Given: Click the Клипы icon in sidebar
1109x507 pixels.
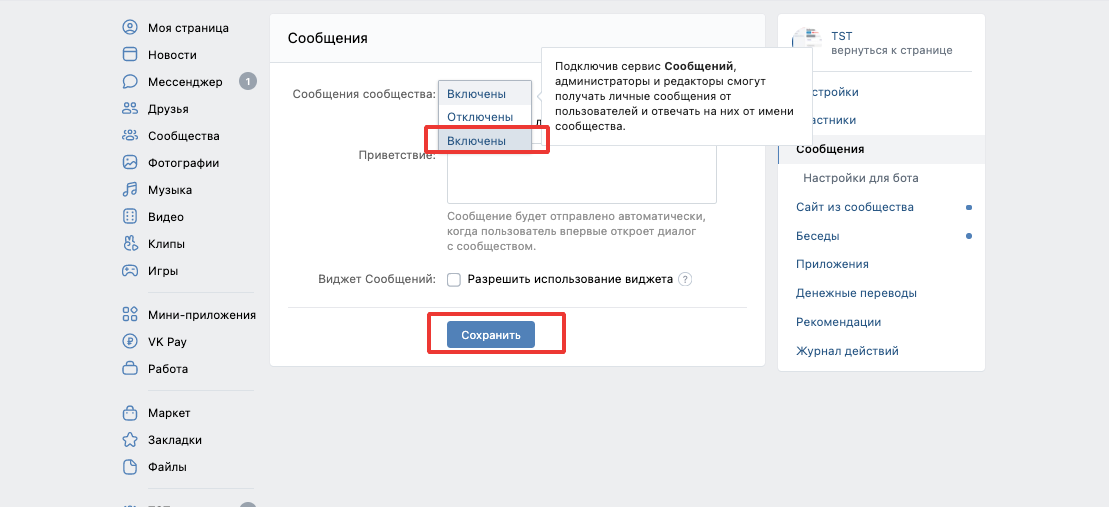Looking at the screenshot, I should (129, 244).
